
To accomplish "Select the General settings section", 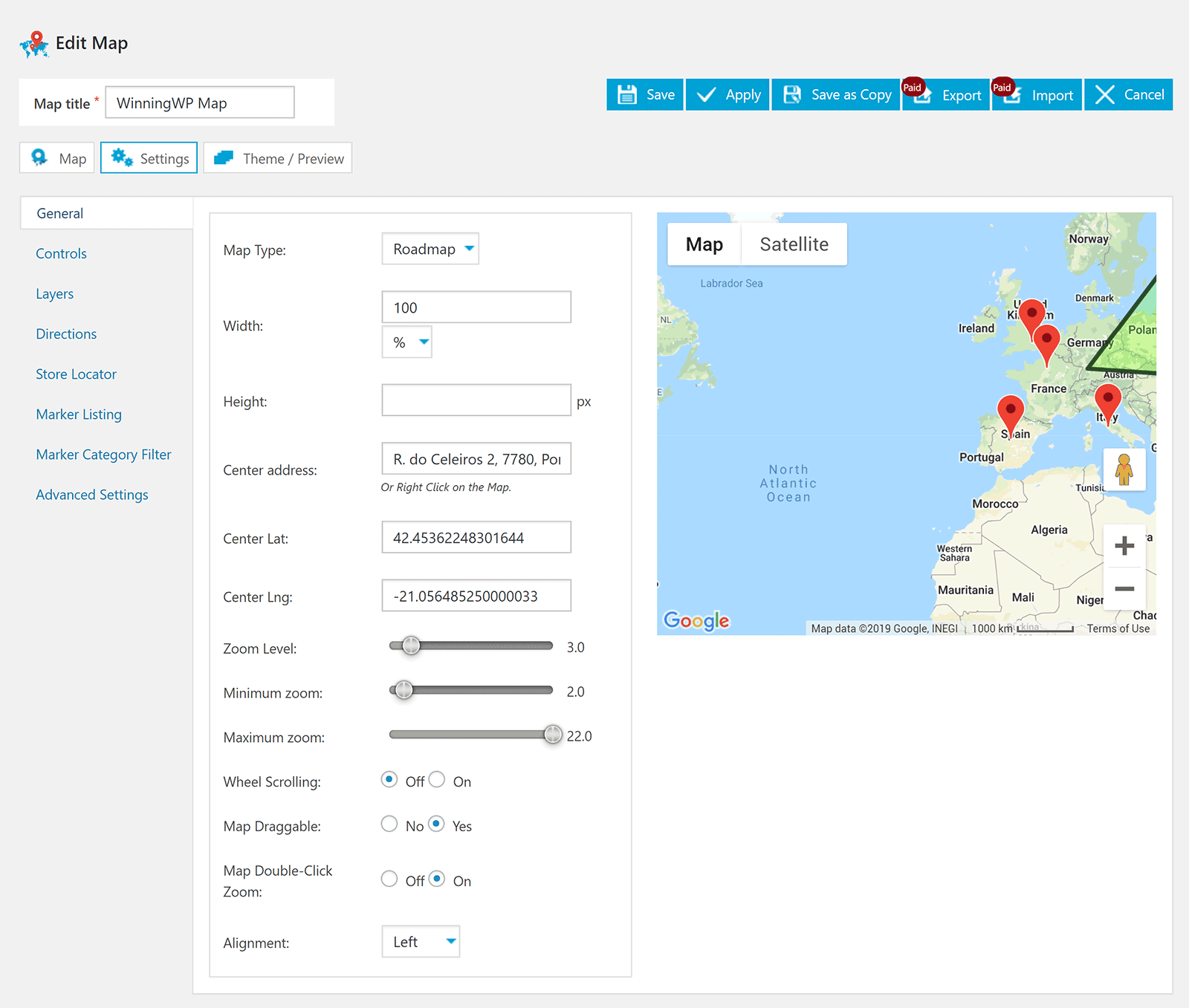I will coord(106,213).
